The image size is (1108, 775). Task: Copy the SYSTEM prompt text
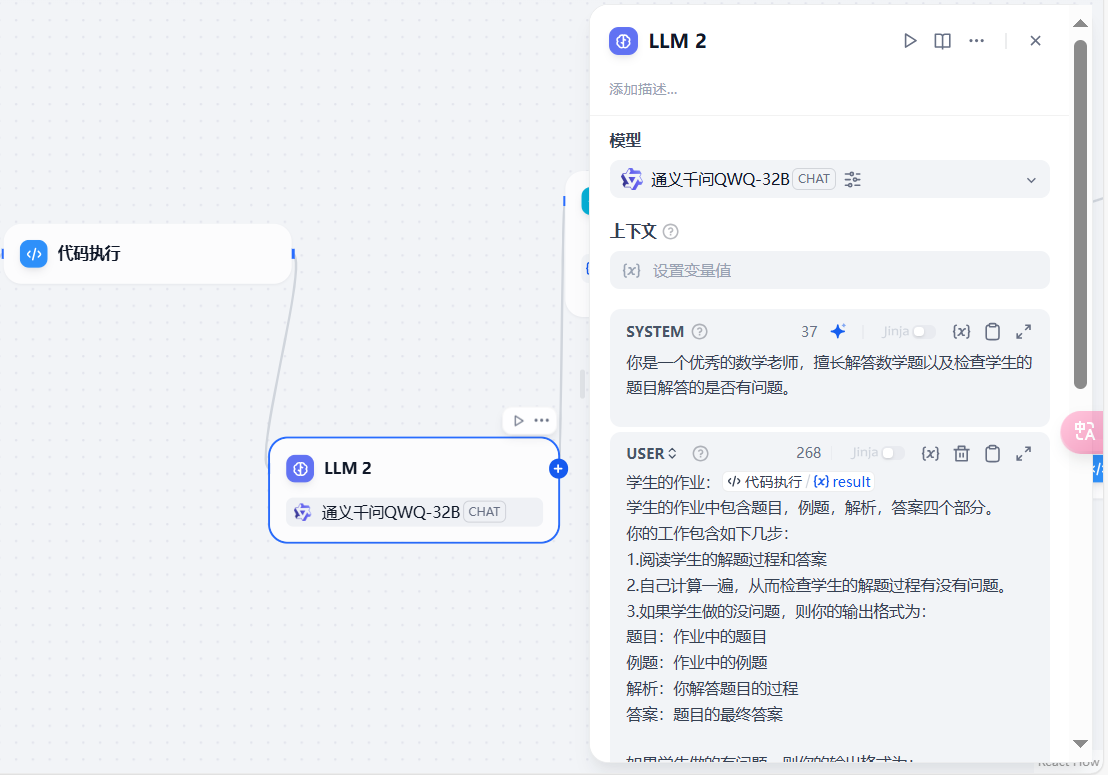992,332
